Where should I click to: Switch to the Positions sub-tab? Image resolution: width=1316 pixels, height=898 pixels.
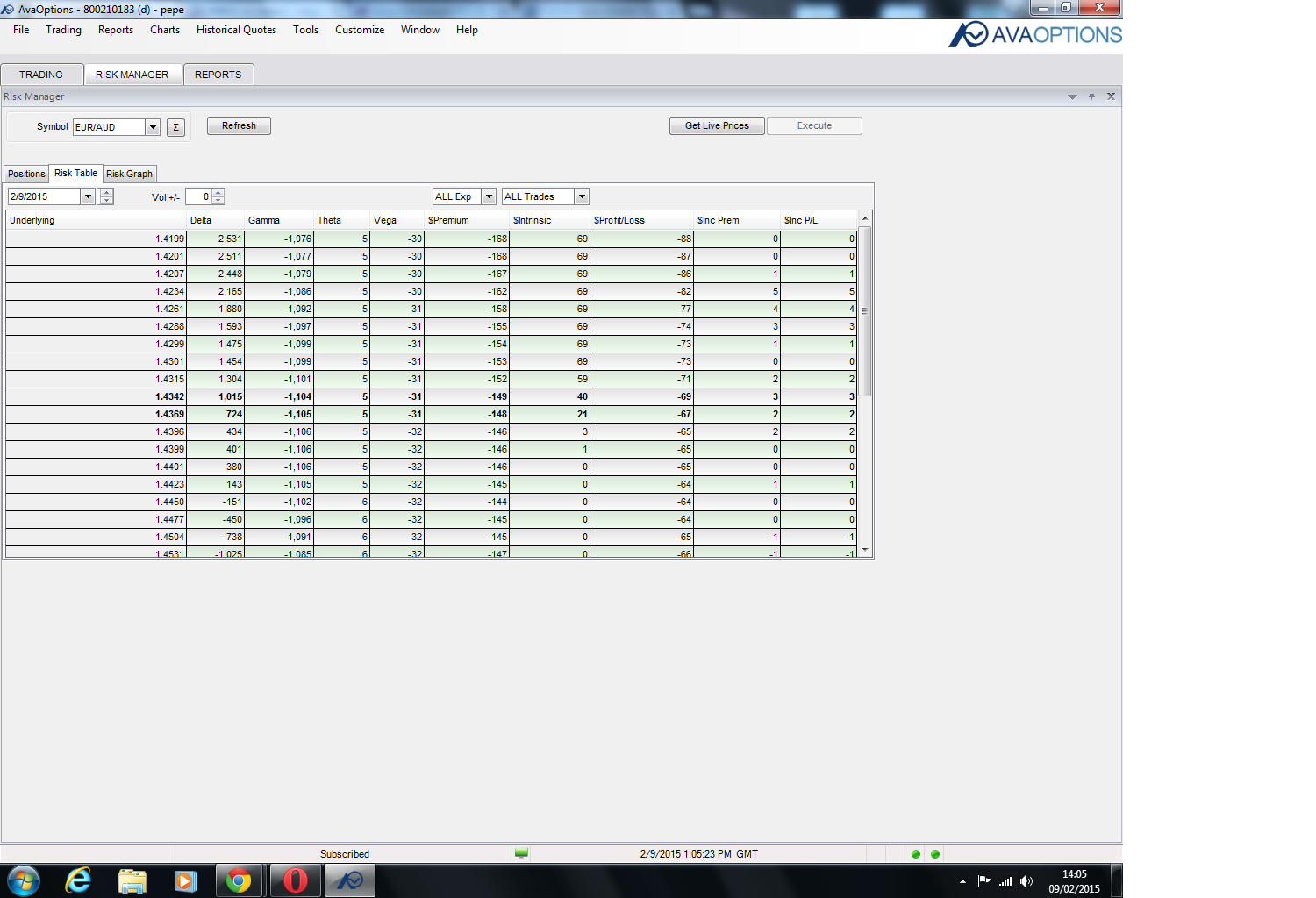[x=26, y=174]
